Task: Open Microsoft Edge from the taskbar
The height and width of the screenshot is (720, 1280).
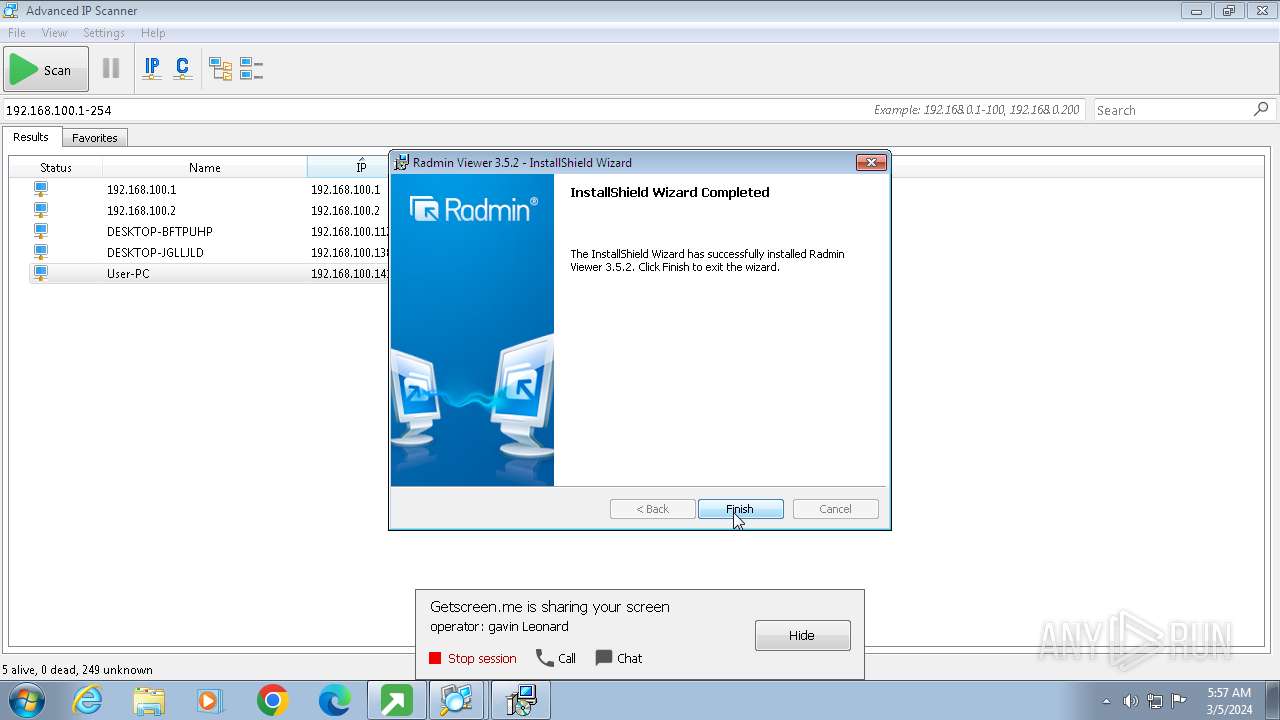Action: tap(334, 701)
